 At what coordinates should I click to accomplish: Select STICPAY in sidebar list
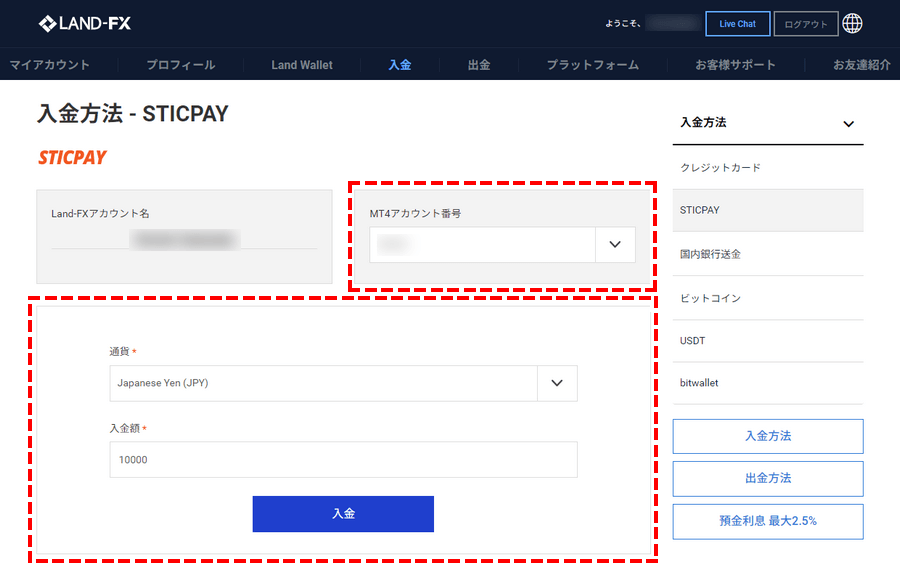768,210
